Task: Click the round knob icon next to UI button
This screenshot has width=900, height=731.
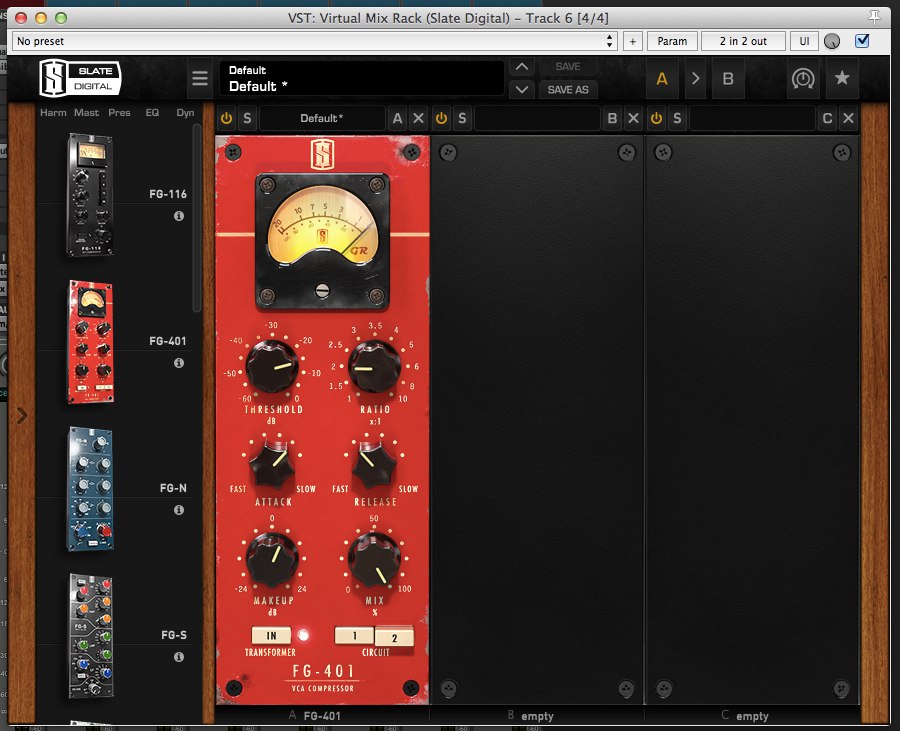Action: tap(832, 41)
